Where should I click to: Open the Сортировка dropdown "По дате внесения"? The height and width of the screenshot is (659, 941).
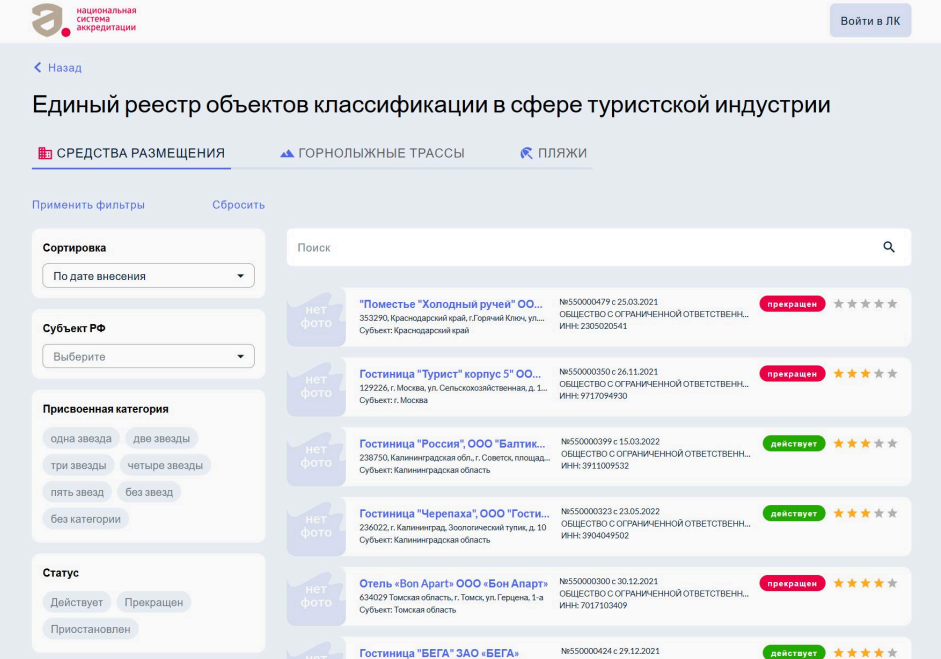pos(148,276)
